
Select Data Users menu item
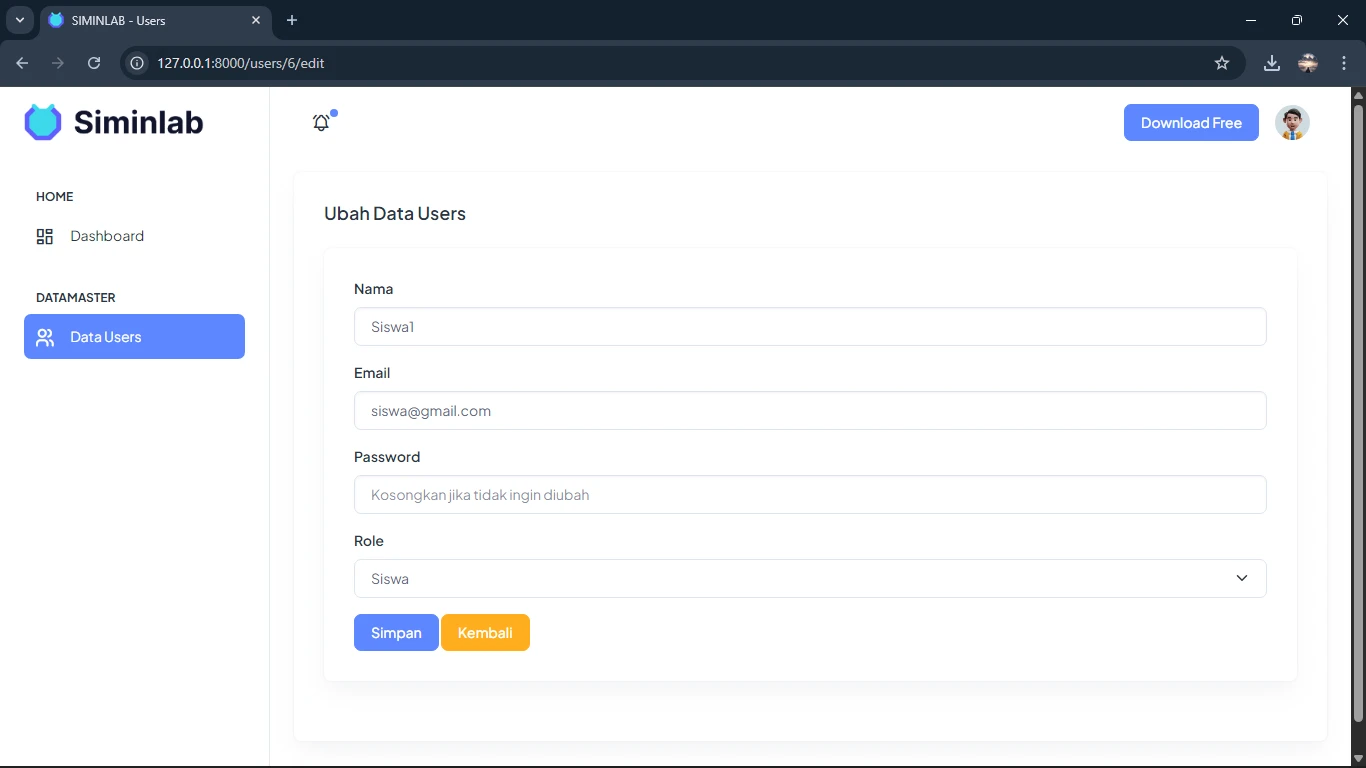(x=134, y=337)
